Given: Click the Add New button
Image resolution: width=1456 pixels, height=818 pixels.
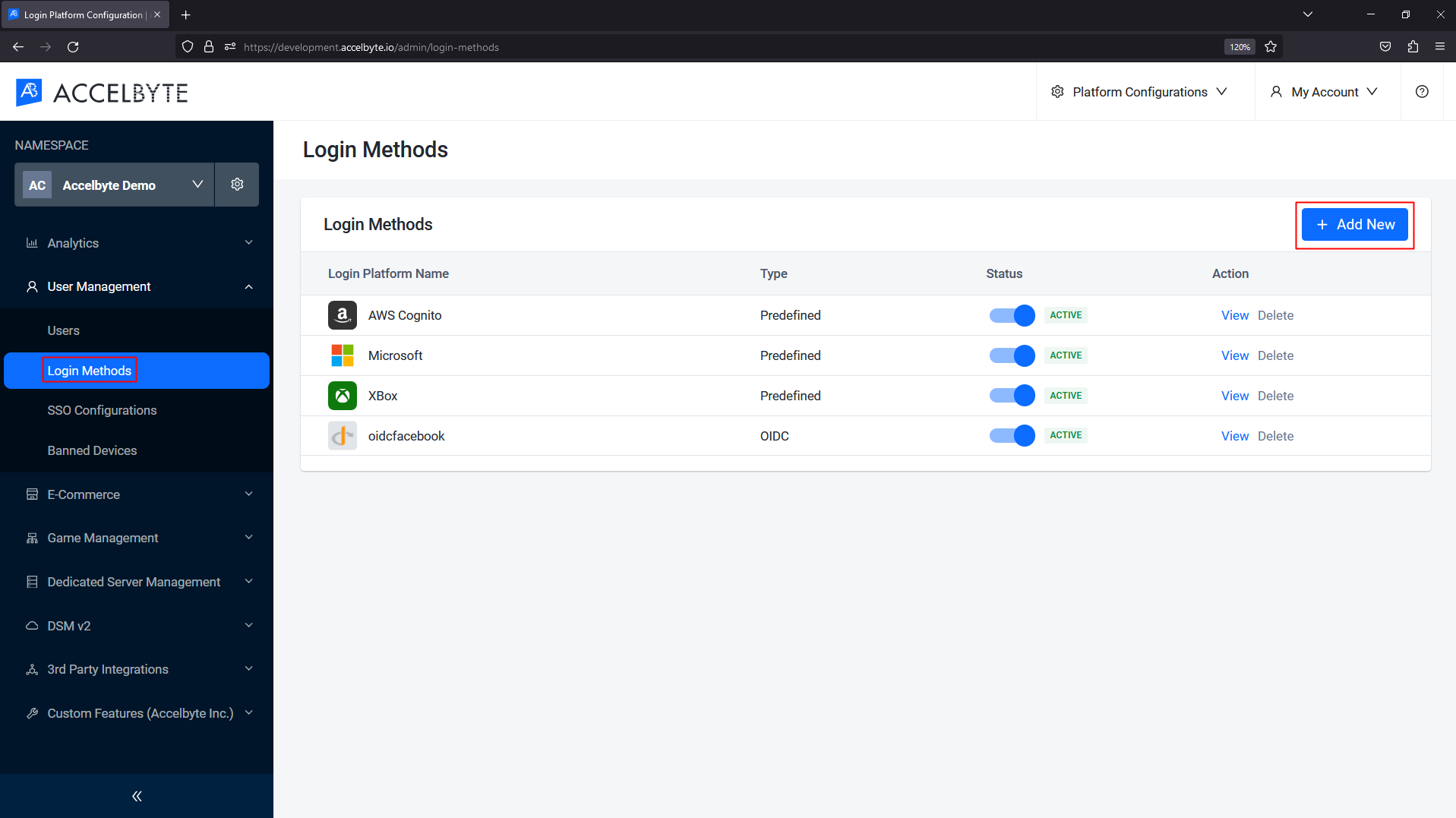Looking at the screenshot, I should tap(1354, 225).
